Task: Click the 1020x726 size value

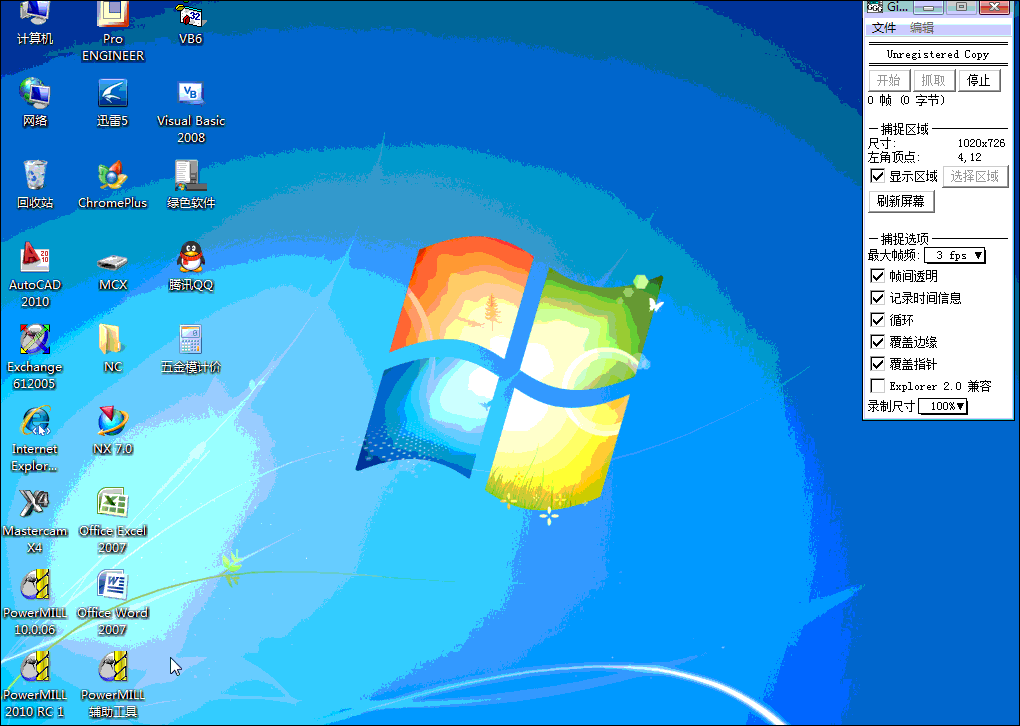Action: [981, 143]
